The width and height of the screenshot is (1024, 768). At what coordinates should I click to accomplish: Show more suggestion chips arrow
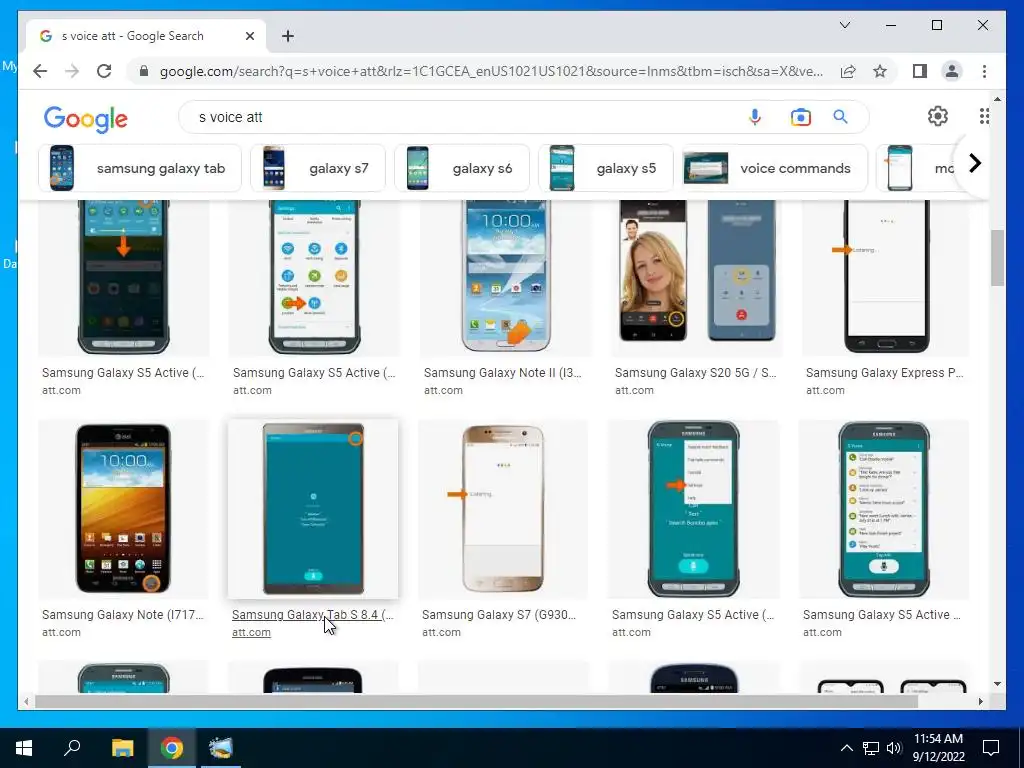(x=974, y=163)
